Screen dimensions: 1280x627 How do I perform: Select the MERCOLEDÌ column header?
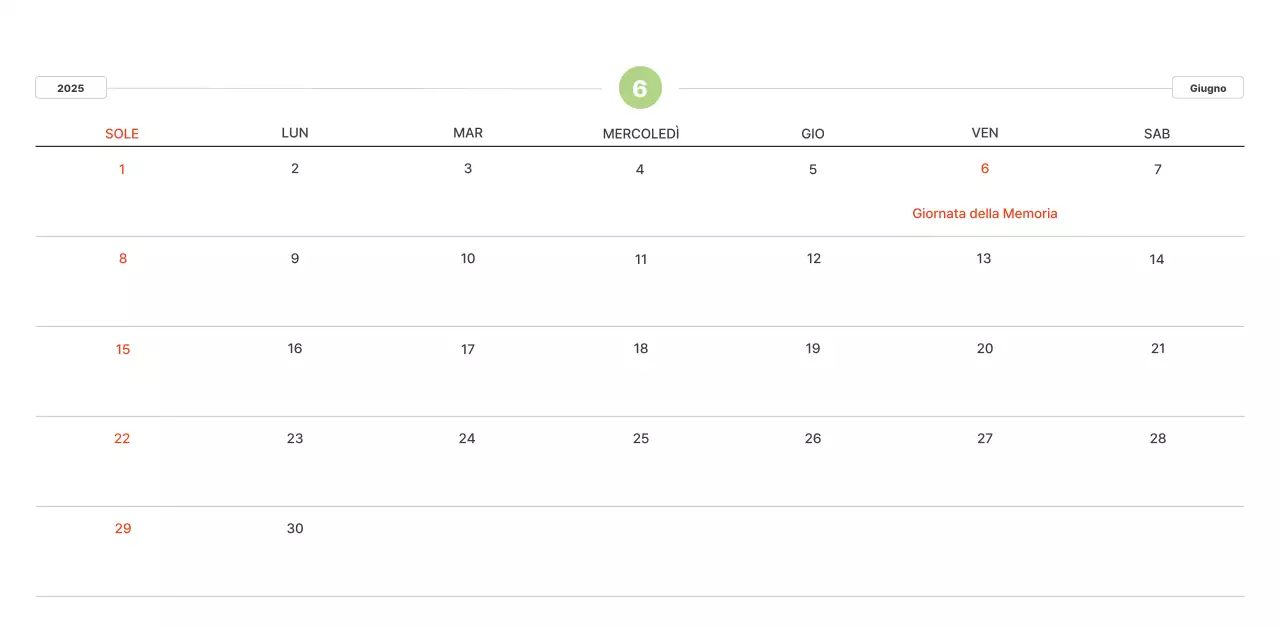pyautogui.click(x=640, y=133)
